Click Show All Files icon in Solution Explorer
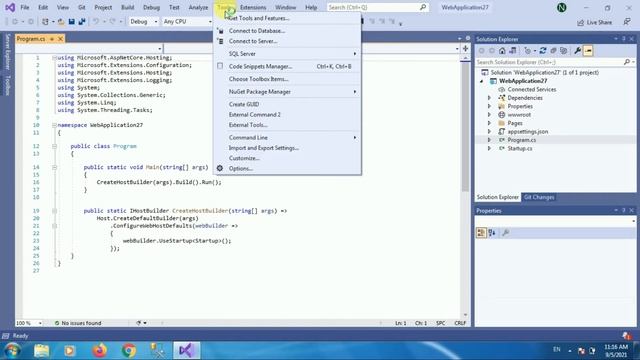This screenshot has width=640, height=360. click(564, 51)
